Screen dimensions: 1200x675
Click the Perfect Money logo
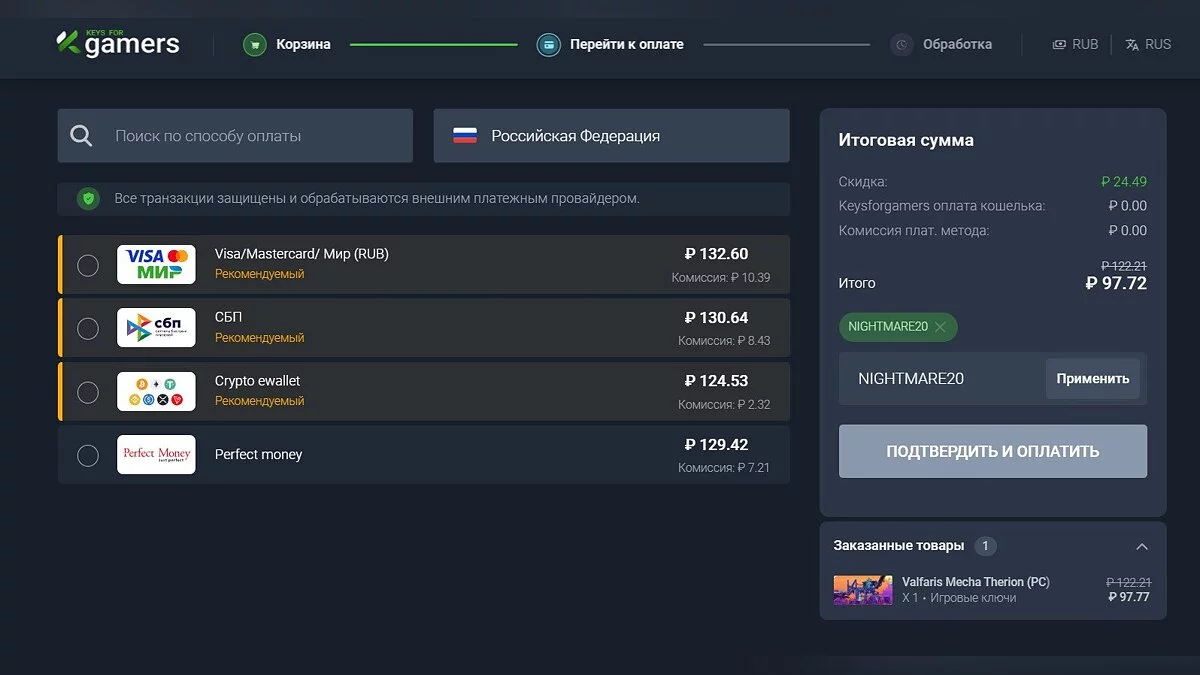tap(156, 454)
